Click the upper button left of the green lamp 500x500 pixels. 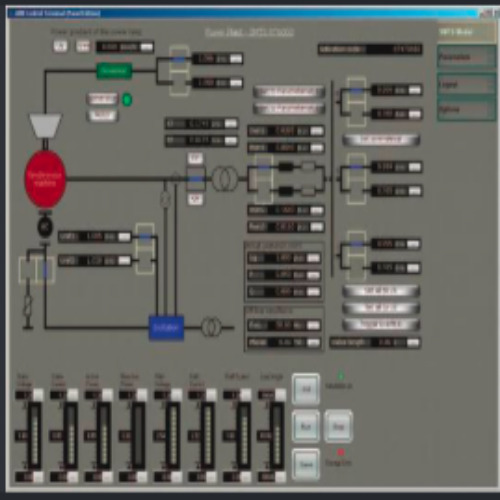point(102,99)
